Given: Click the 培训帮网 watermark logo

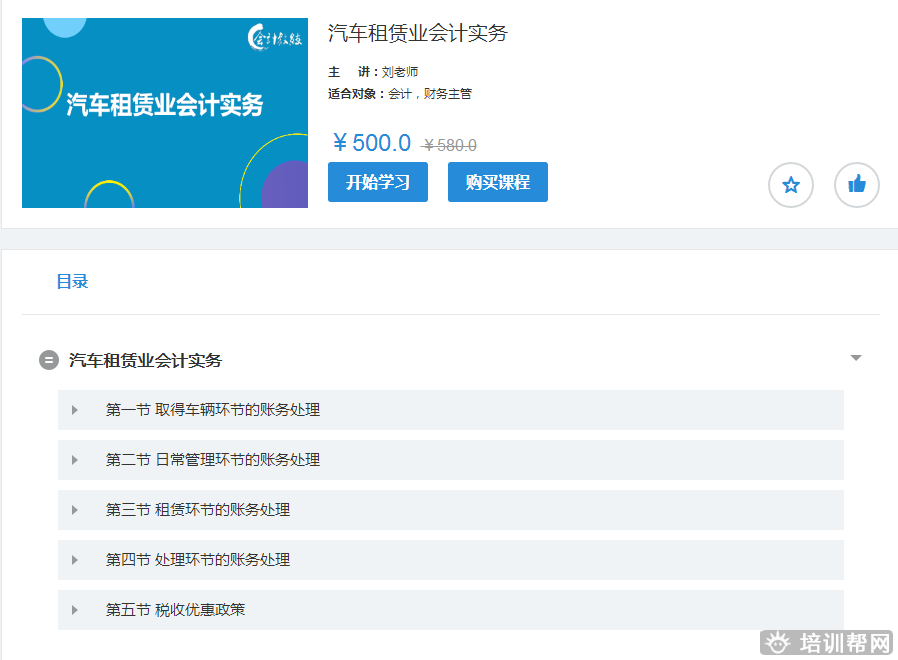Looking at the screenshot, I should pos(826,642).
